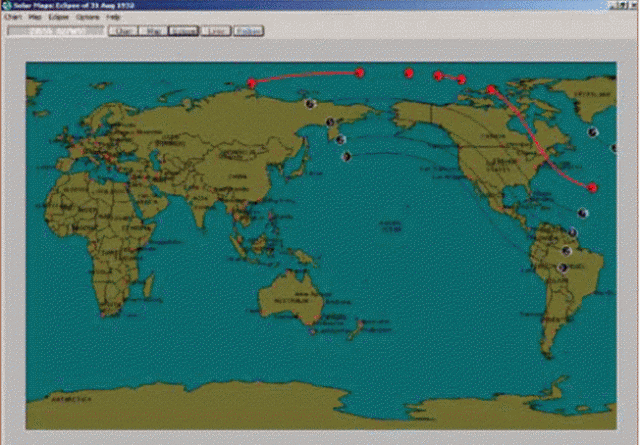Select red eclipse marker off the US east coast
The height and width of the screenshot is (445, 640).
[592, 187]
